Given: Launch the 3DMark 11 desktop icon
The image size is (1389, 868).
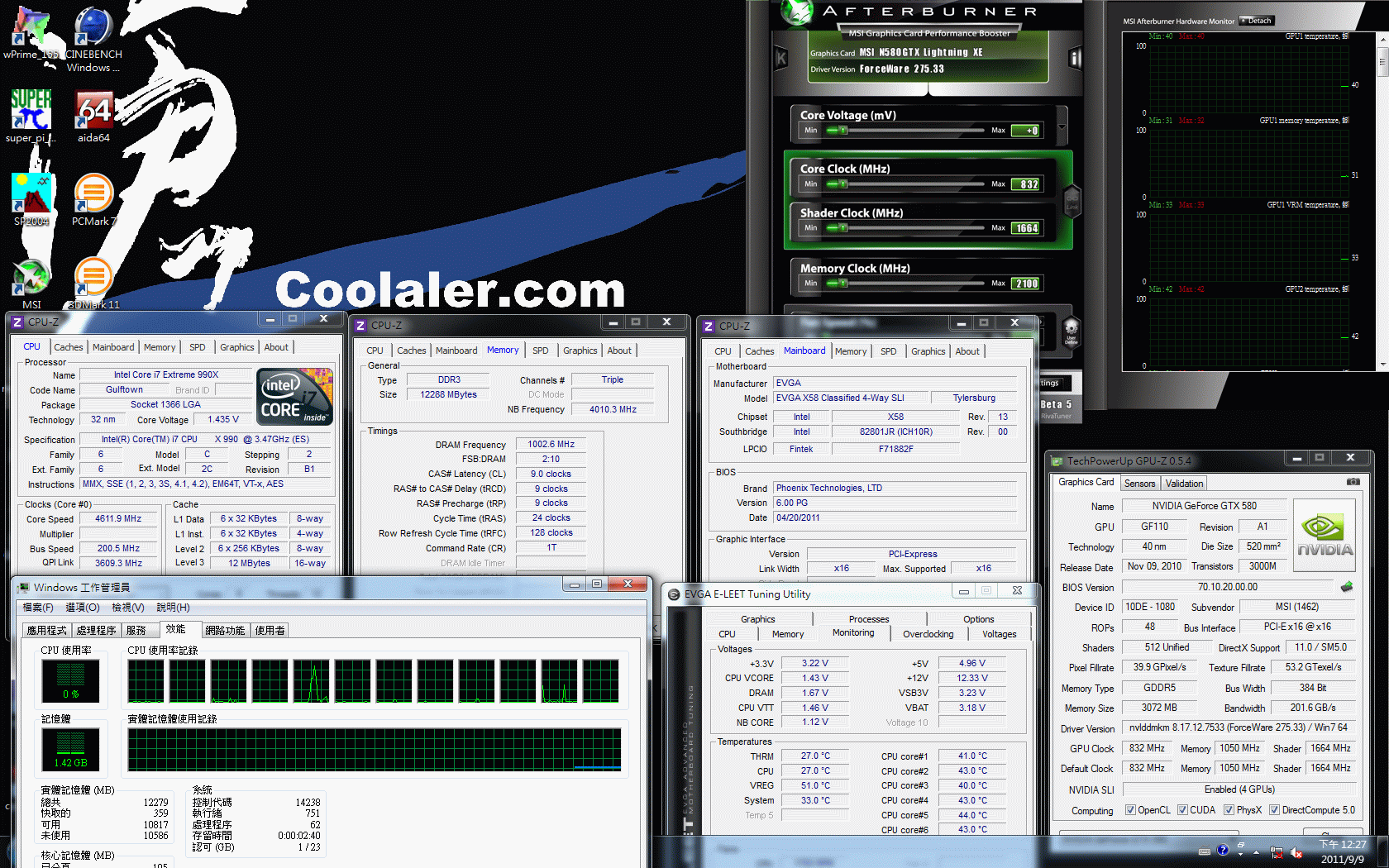Looking at the screenshot, I should click(93, 283).
